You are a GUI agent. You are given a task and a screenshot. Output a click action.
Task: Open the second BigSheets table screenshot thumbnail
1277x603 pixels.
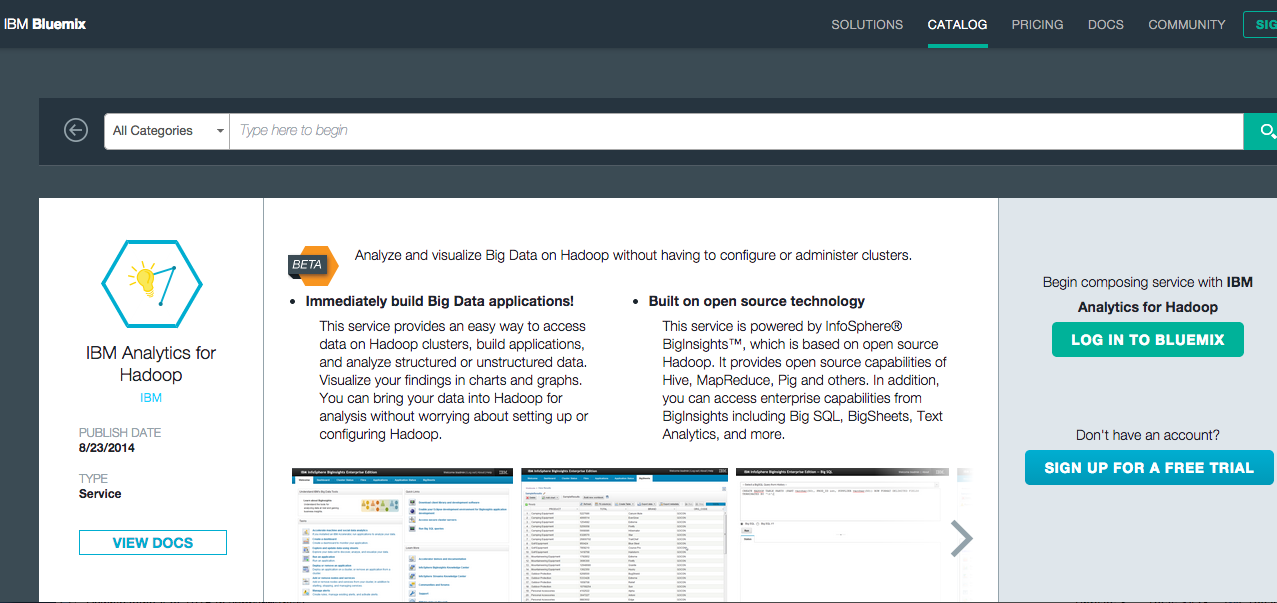pos(625,534)
